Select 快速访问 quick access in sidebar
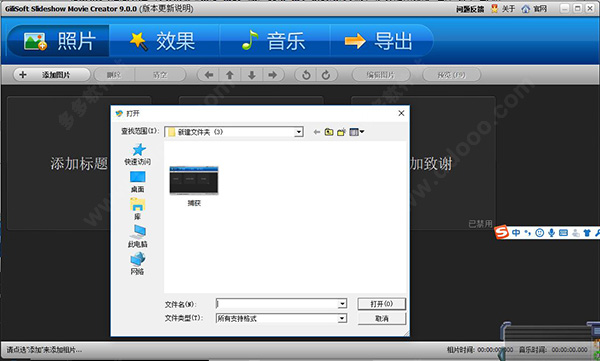Screen dimensions: 600x361 tap(138, 154)
